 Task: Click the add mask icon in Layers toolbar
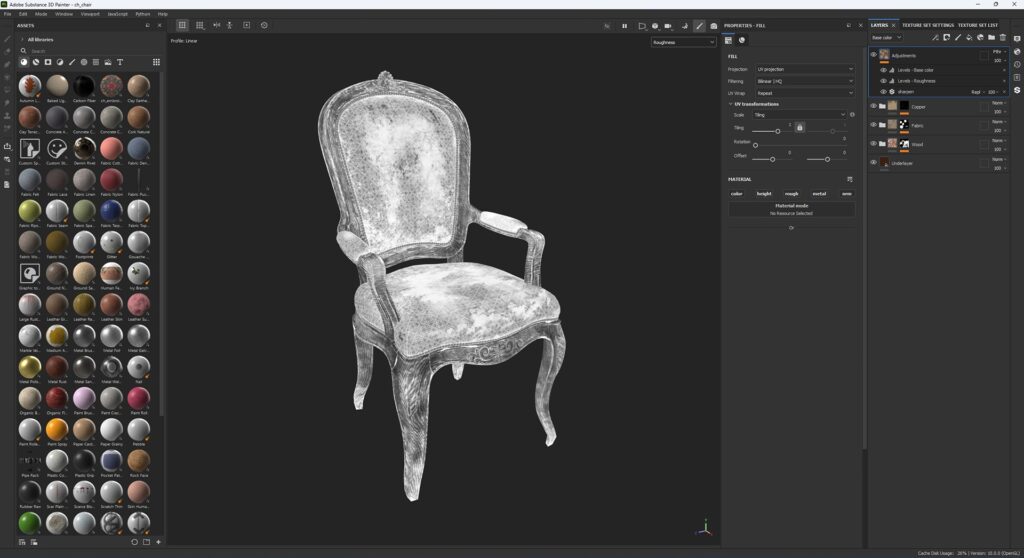point(946,38)
